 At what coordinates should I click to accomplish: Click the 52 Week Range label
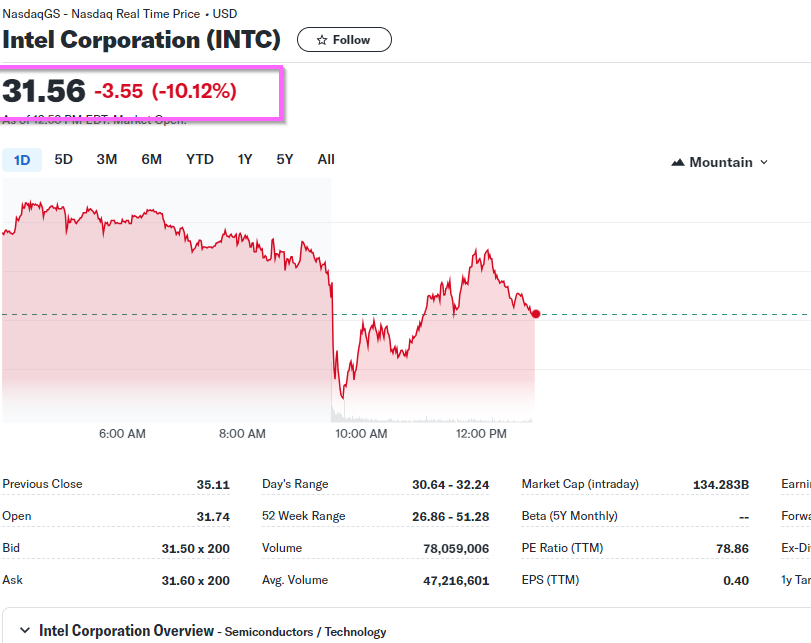[x=304, y=516]
